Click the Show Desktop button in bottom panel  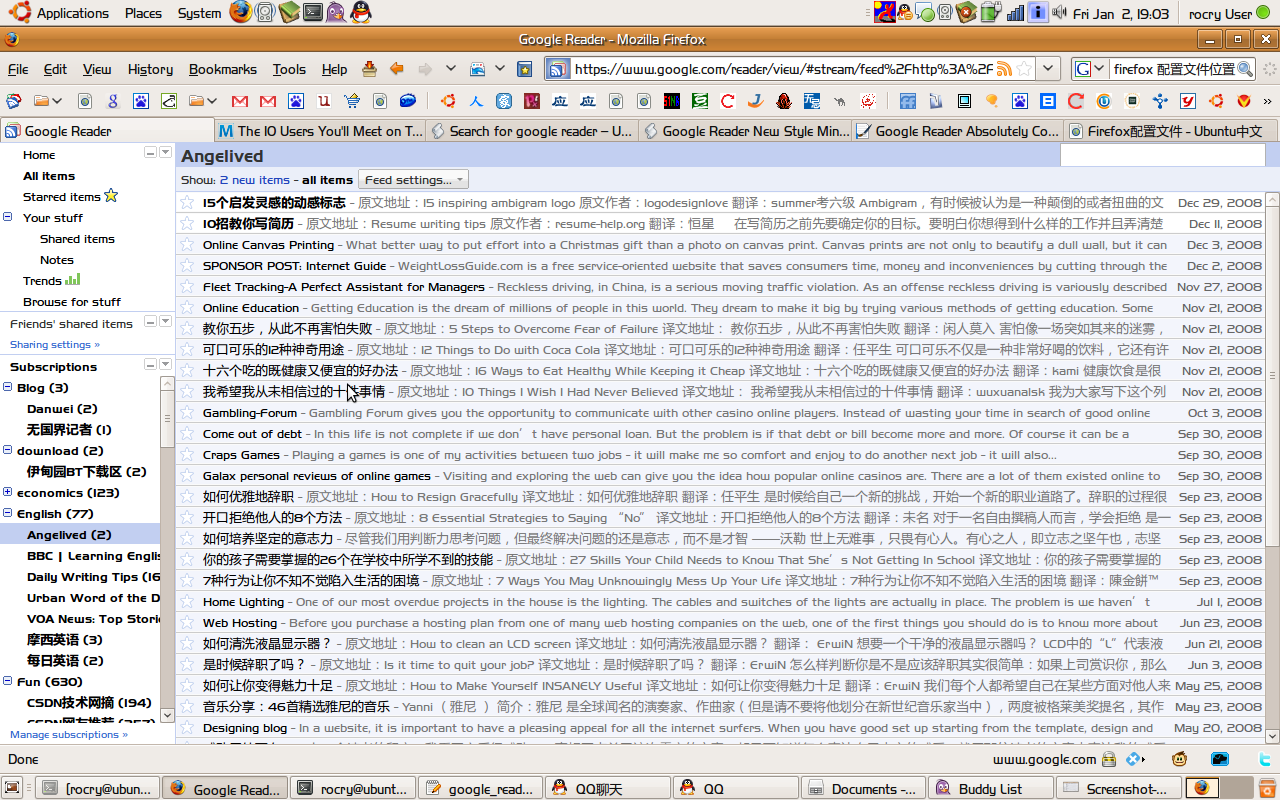(x=14, y=788)
